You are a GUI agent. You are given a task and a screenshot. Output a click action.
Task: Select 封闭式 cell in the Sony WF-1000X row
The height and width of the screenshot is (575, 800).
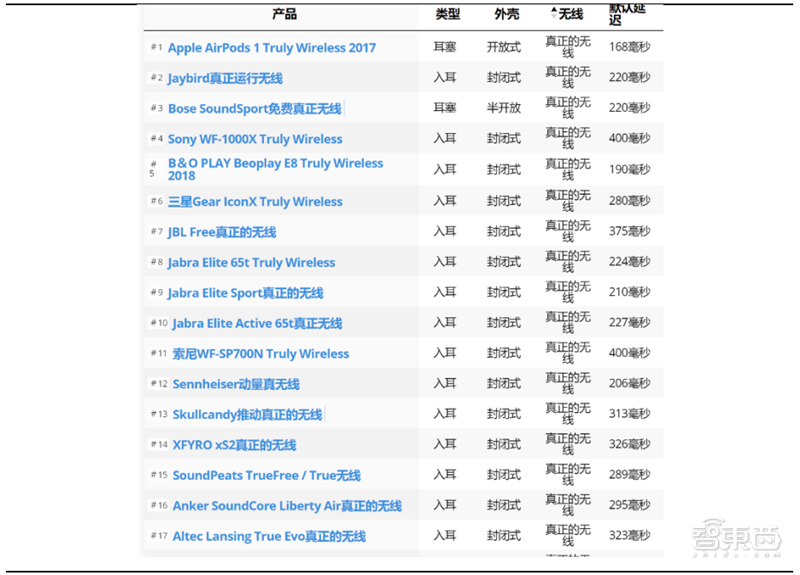504,138
